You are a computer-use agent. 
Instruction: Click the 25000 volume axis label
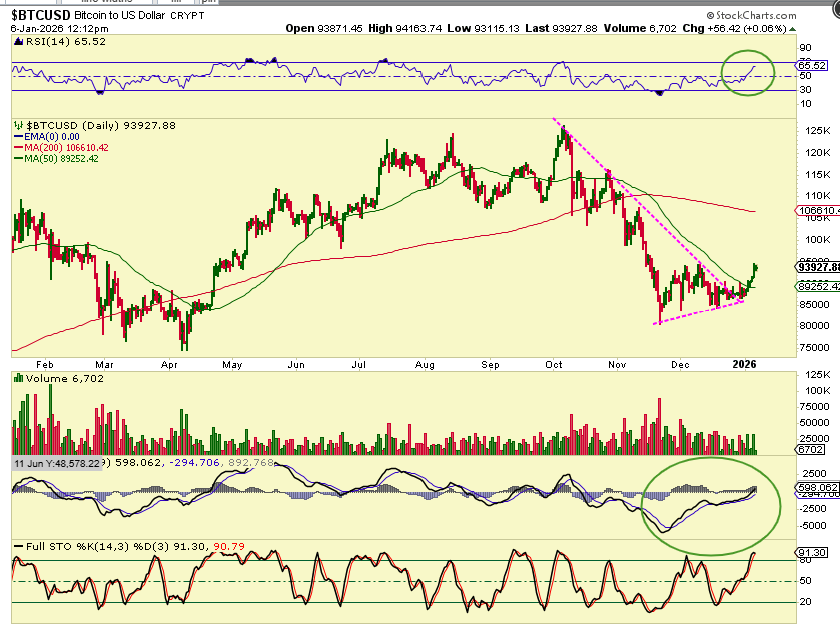814,439
